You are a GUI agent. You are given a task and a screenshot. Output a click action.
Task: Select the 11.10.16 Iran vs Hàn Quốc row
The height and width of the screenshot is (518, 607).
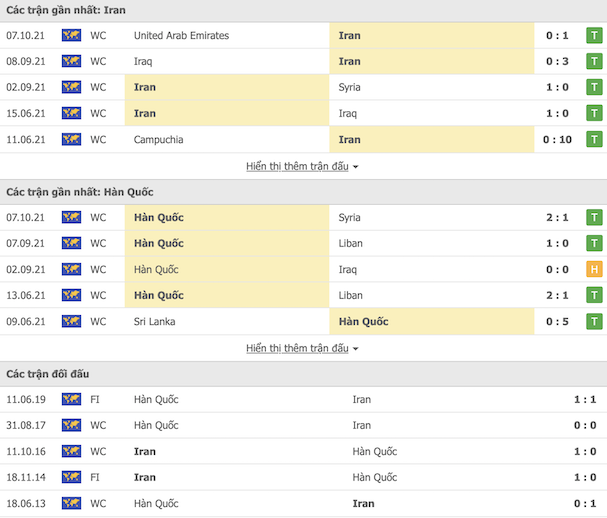304,451
